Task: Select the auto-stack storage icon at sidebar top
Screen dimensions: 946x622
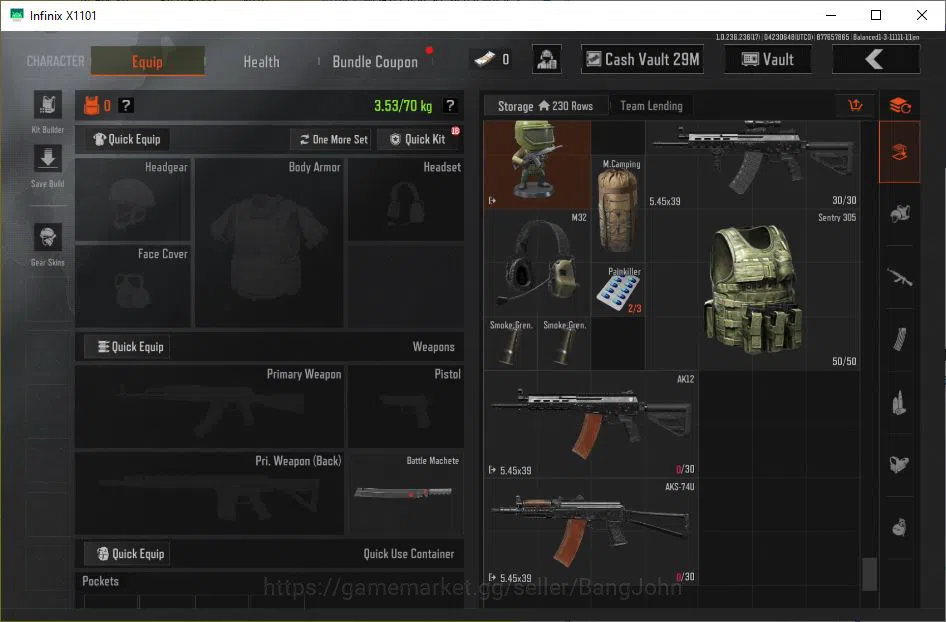Action: point(900,106)
